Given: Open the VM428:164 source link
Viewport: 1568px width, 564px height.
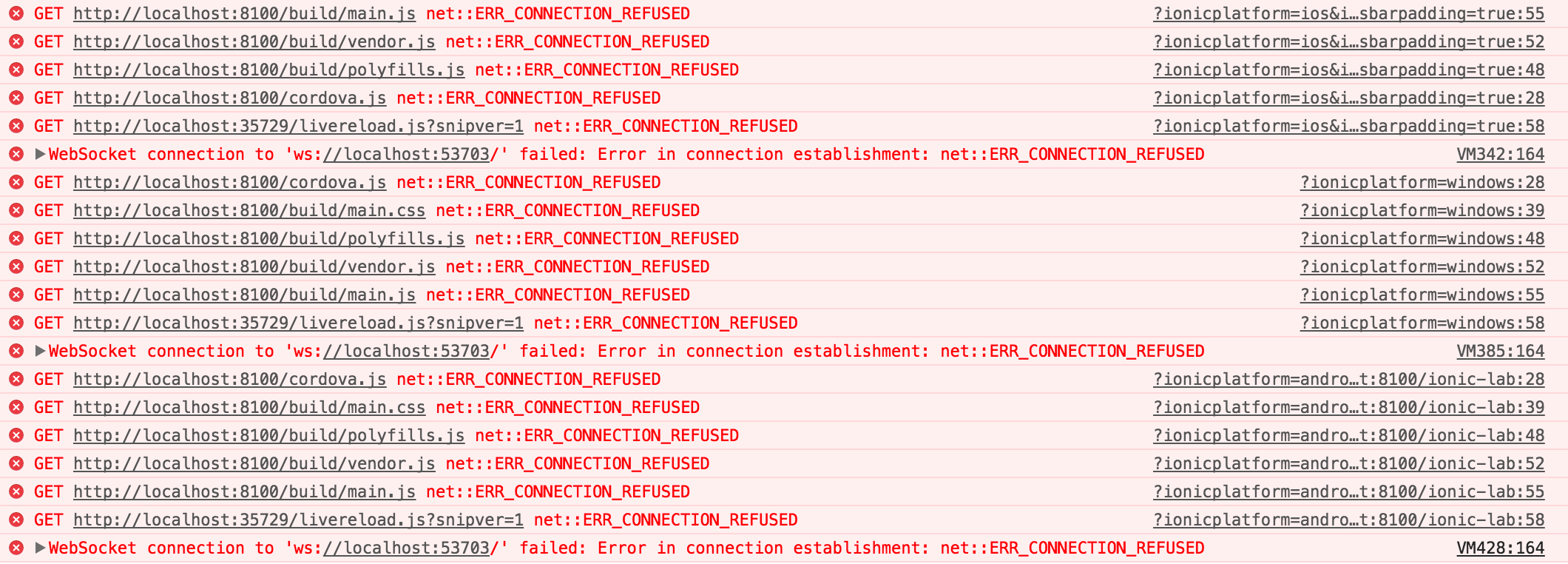Looking at the screenshot, I should pyautogui.click(x=1501, y=548).
